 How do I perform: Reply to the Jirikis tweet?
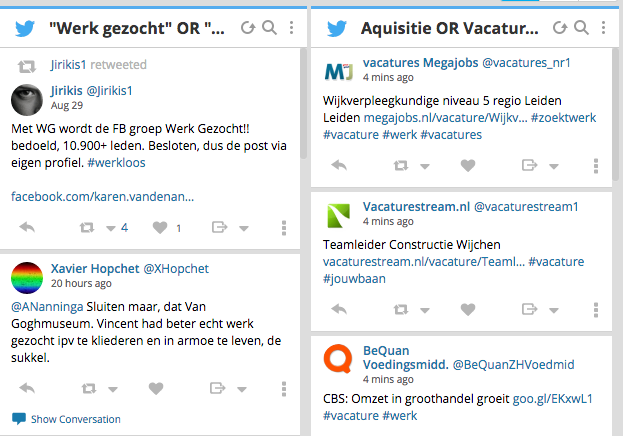[27, 227]
